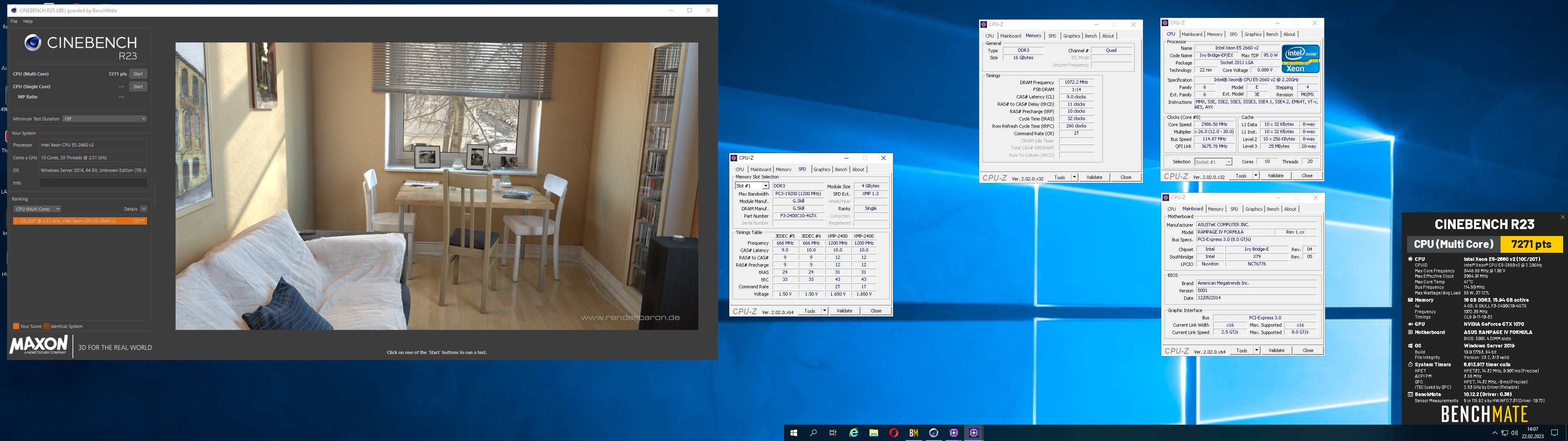
Task: Expand Tools arrow in CPU-Z SPD window
Action: point(825,311)
